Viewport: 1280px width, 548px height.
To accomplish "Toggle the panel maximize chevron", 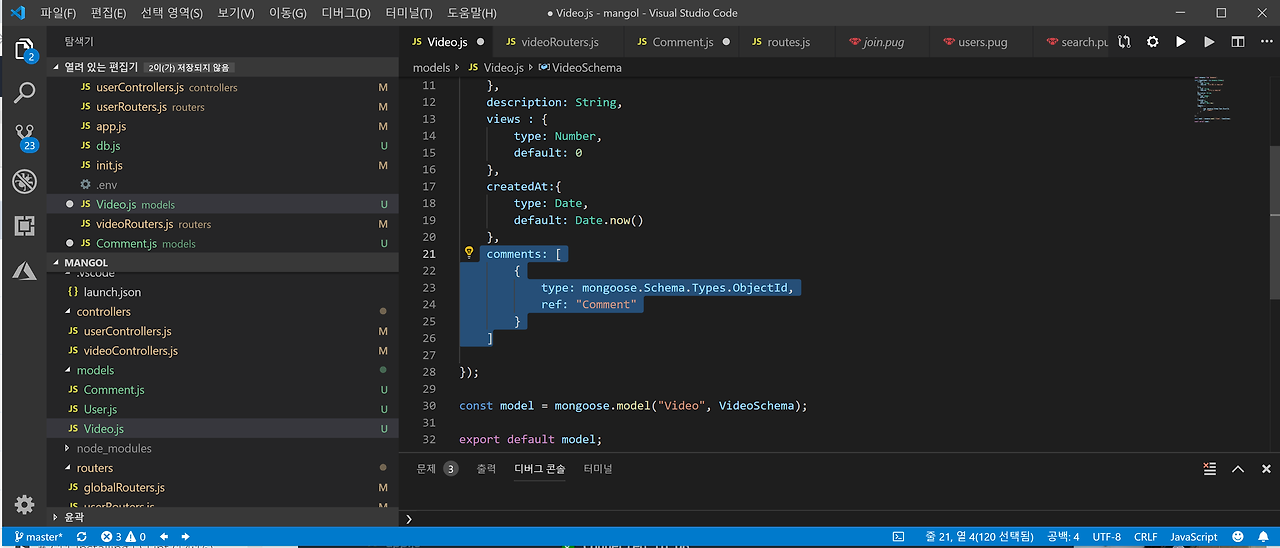I will point(1238,469).
